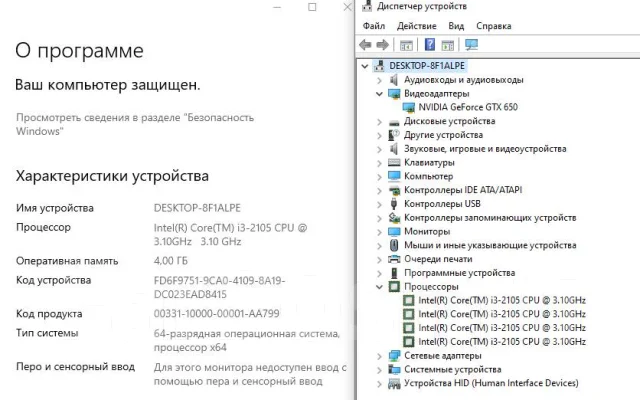Viewport: 640px width, 400px height.
Task: Select the last Intel Core i3-2105 processor entry
Action: click(x=502, y=342)
